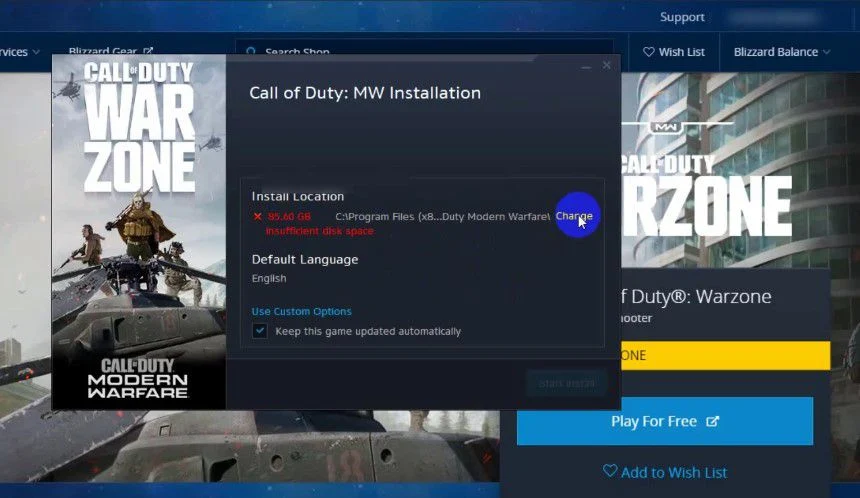
Task: Click the red insufficient space X icon
Action: (x=257, y=217)
